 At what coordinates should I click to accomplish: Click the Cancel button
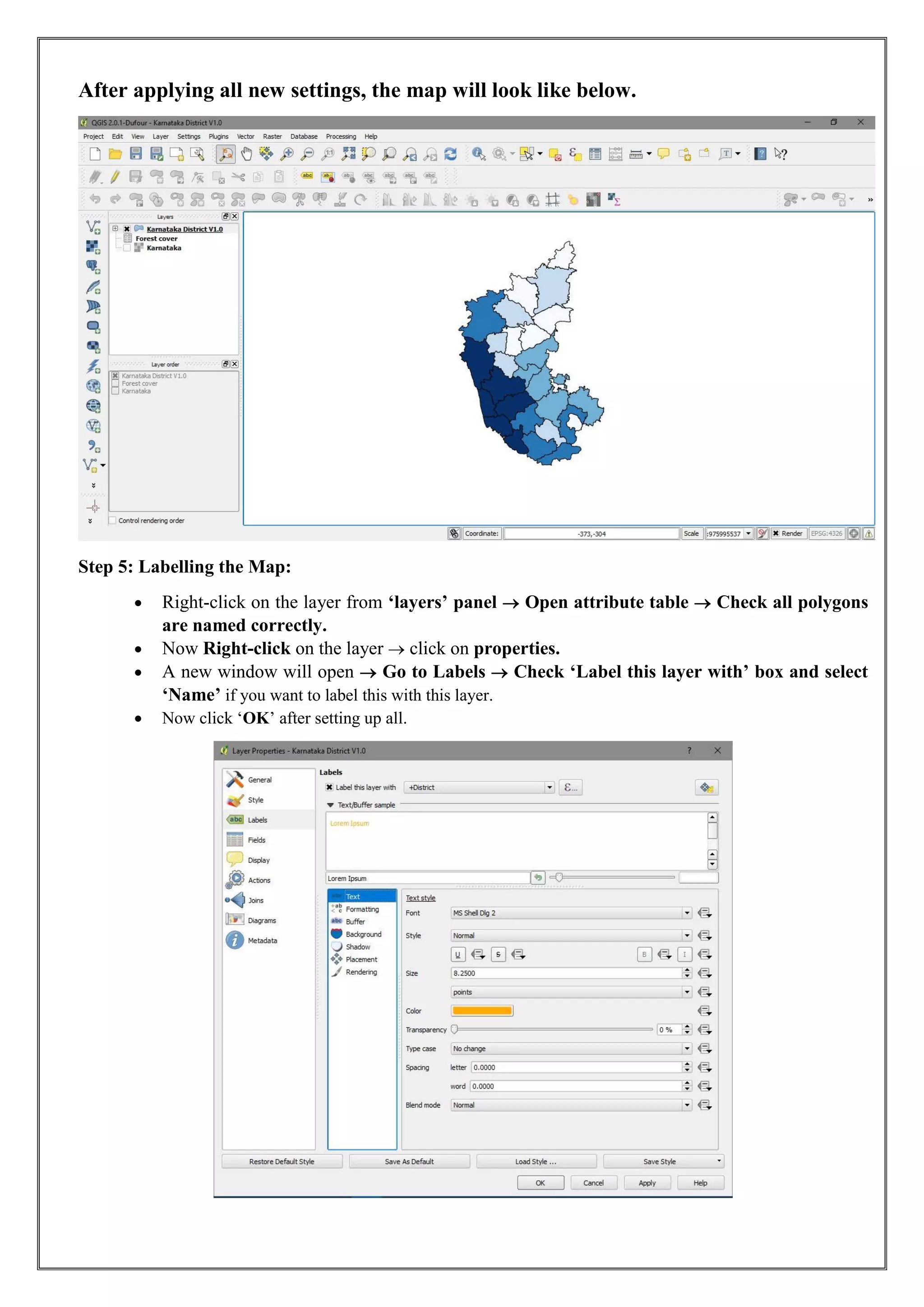593,1183
